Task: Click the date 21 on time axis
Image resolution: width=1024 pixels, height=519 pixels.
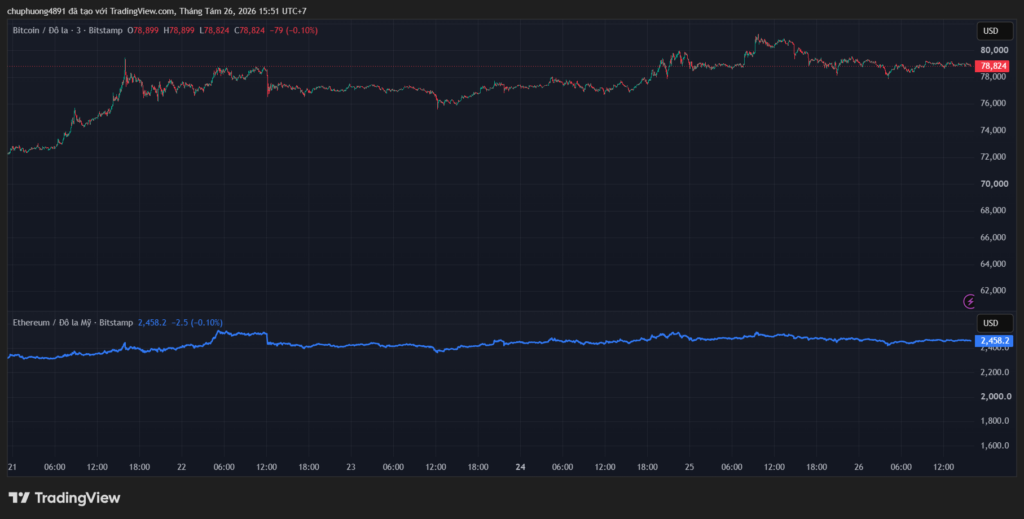Action: [x=12, y=467]
